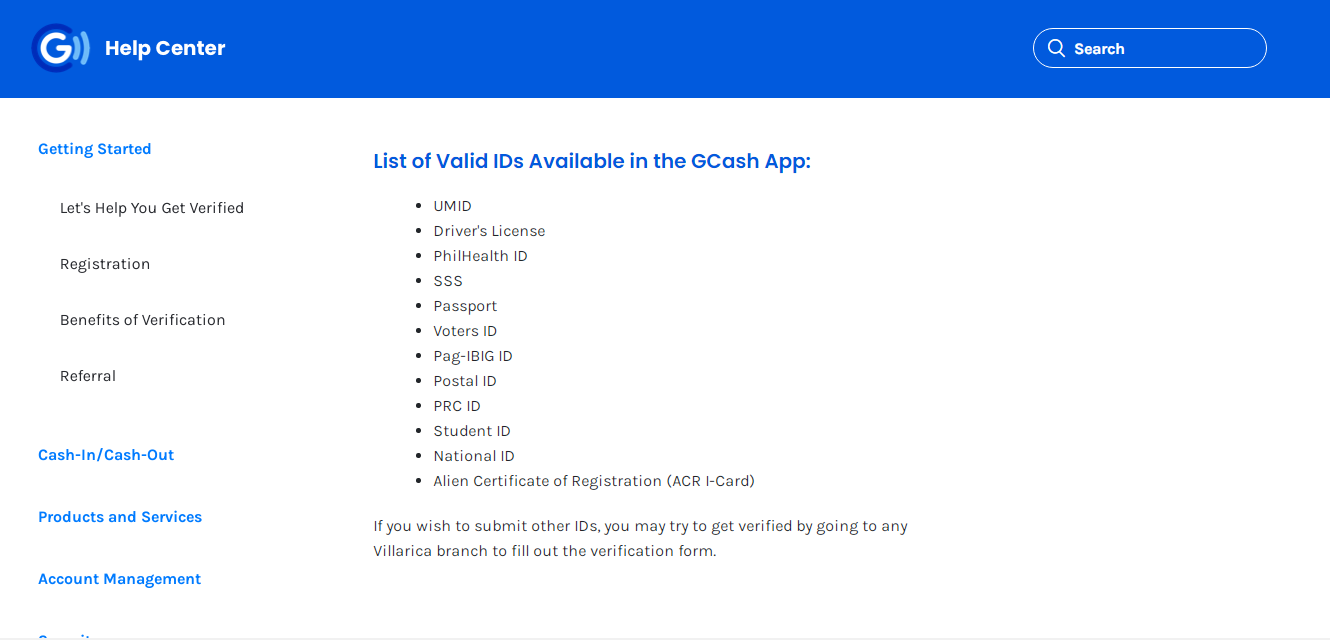
Task: Expand the Cash-In/Cash-Out section
Action: click(106, 455)
